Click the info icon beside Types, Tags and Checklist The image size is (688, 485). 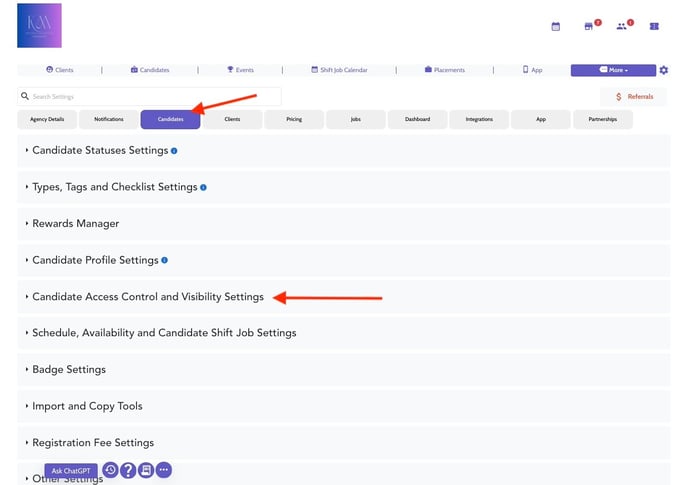coord(203,187)
